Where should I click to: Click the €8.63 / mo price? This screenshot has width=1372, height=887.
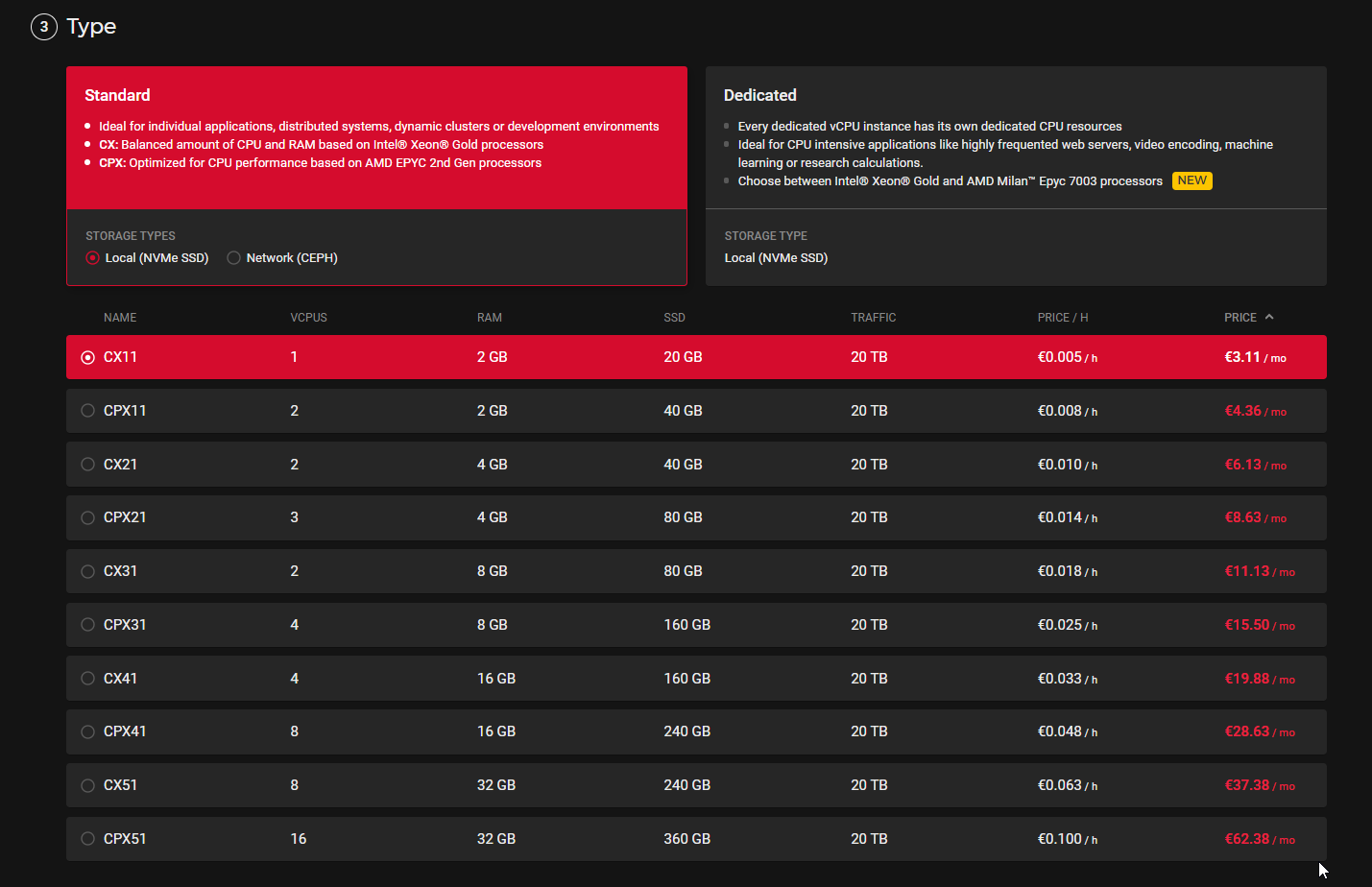tap(1255, 518)
